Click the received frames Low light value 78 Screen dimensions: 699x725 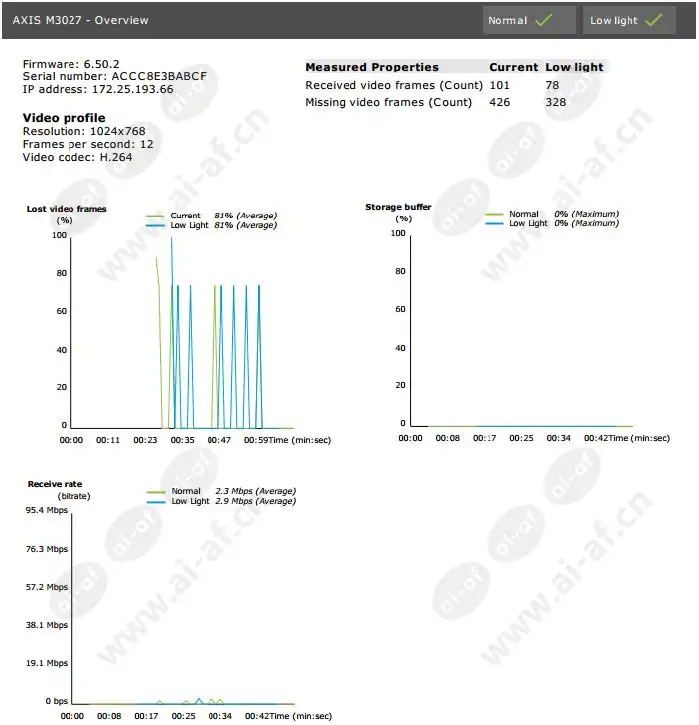pos(552,85)
